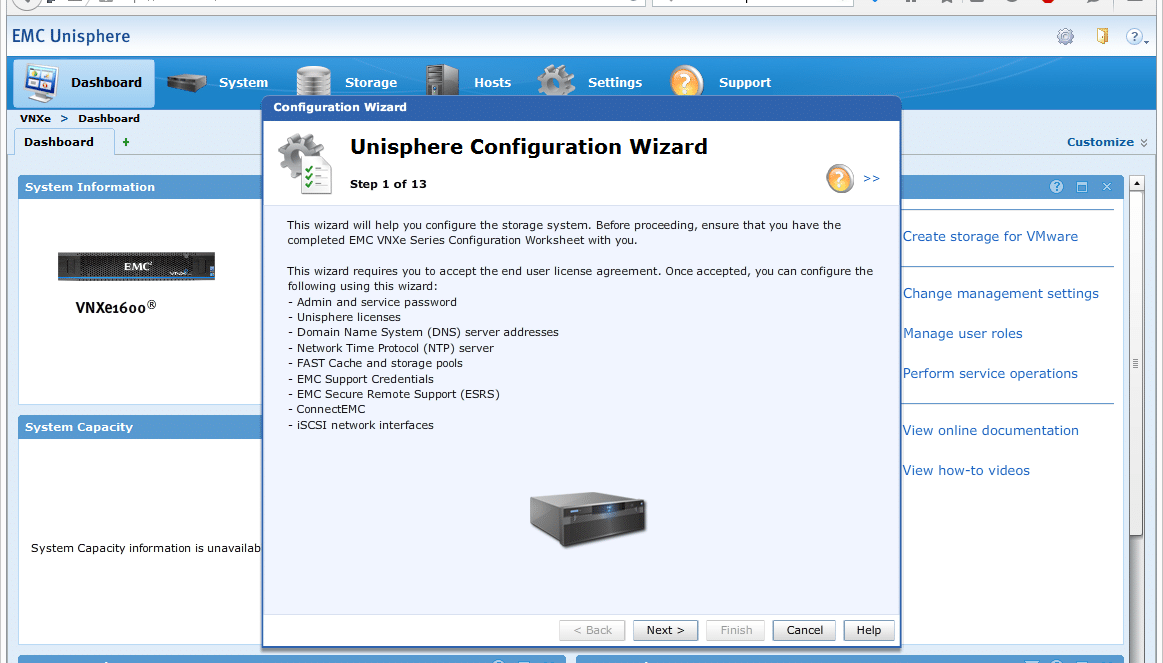Click the Help button in wizard footer
This screenshot has height=663, width=1163.
click(x=869, y=630)
